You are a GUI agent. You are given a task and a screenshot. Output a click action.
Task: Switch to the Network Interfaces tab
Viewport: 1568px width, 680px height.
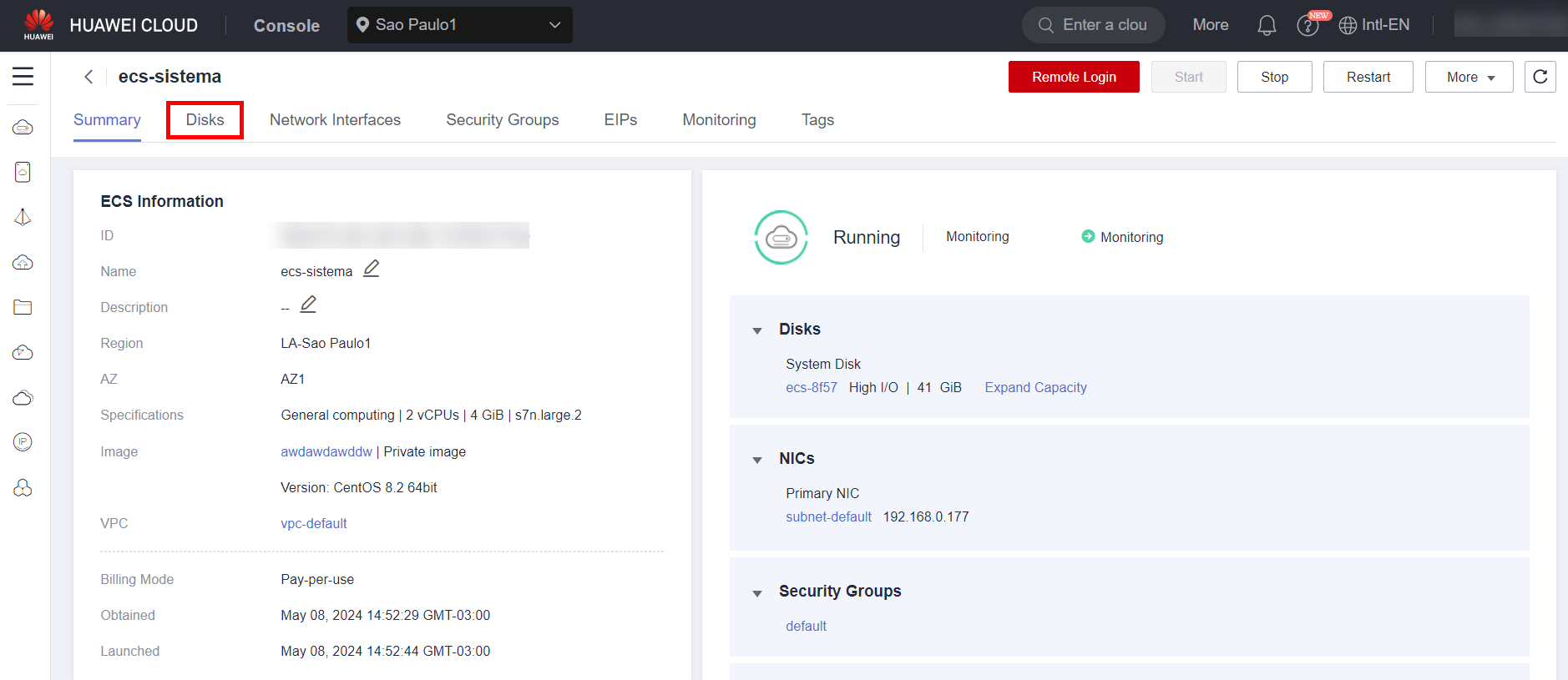(335, 120)
